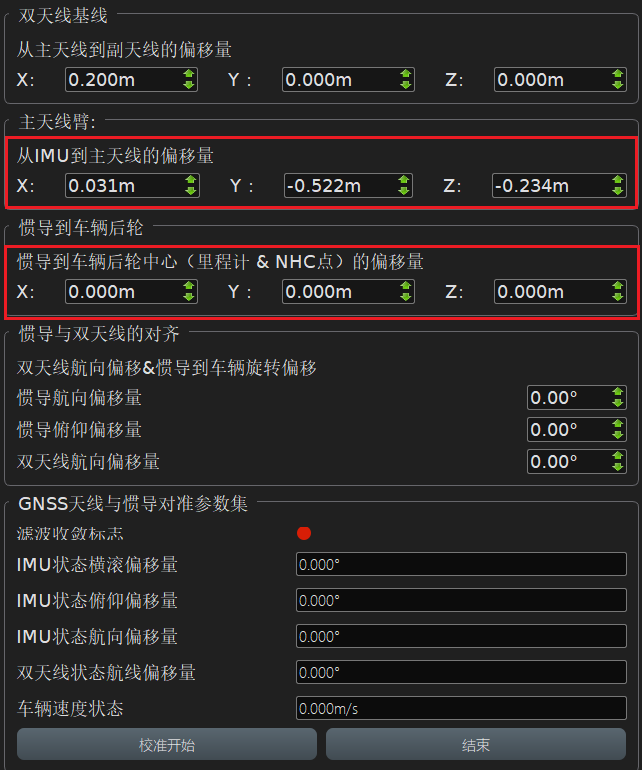The width and height of the screenshot is (642, 770).
Task: Click the GNSS天线与惯导对准参数集 group title
Action: point(133,504)
